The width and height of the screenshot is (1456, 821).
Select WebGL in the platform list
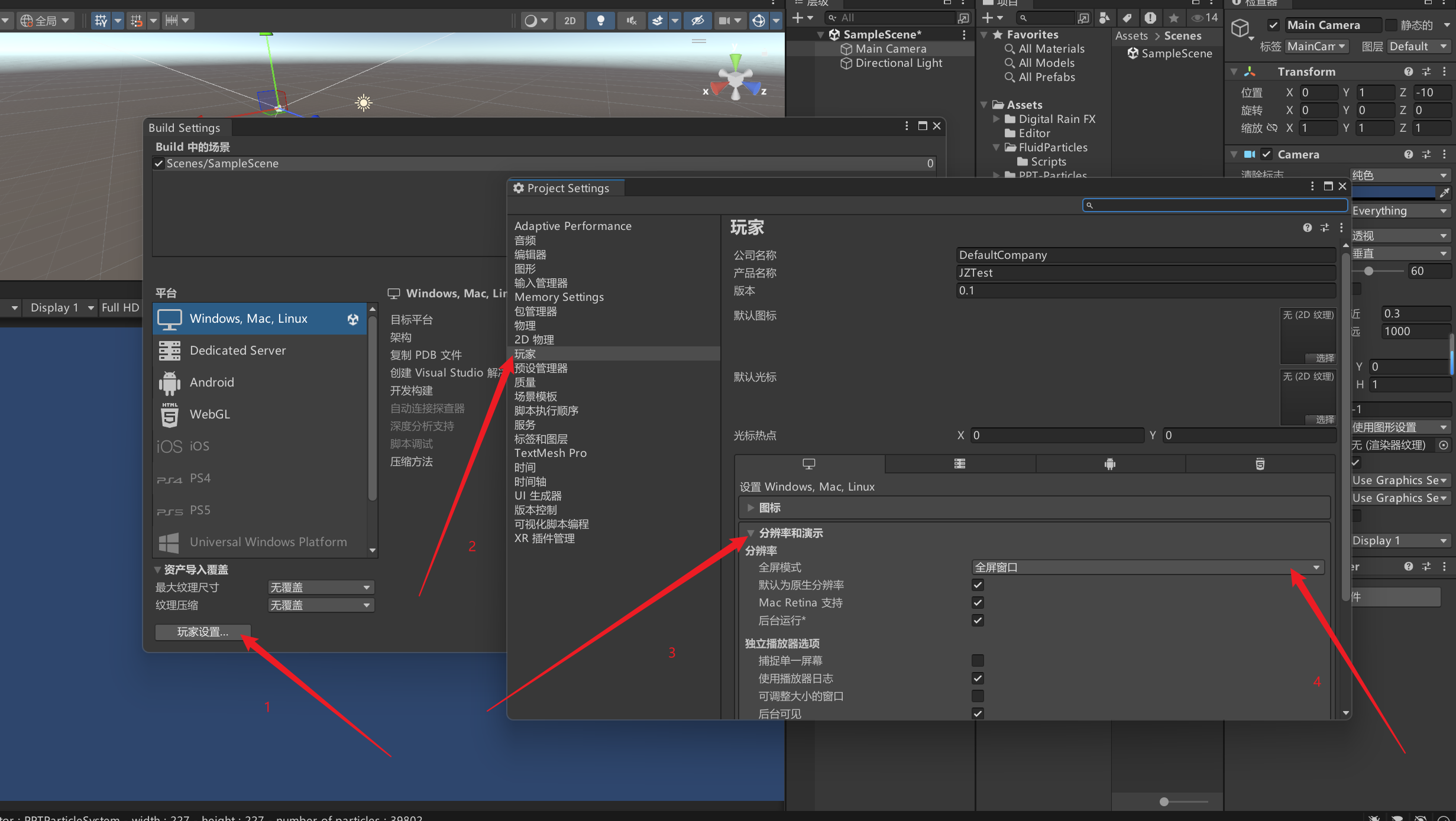[x=210, y=414]
